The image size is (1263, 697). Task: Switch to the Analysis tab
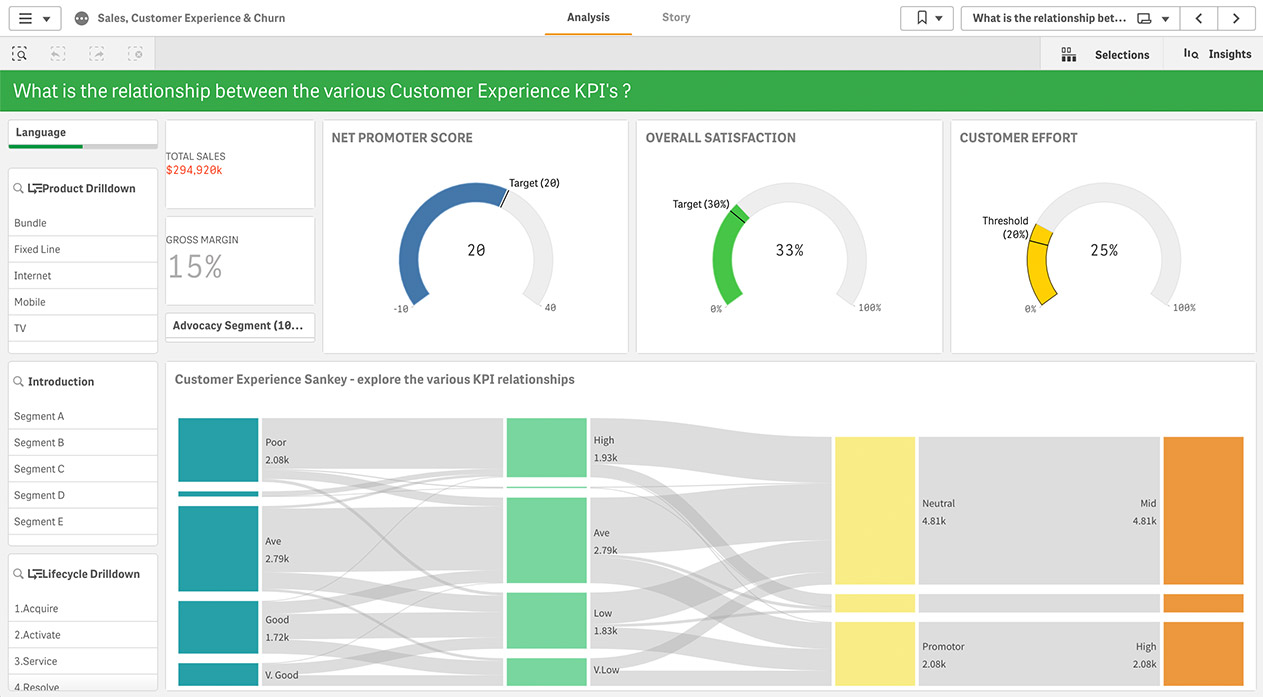(587, 17)
